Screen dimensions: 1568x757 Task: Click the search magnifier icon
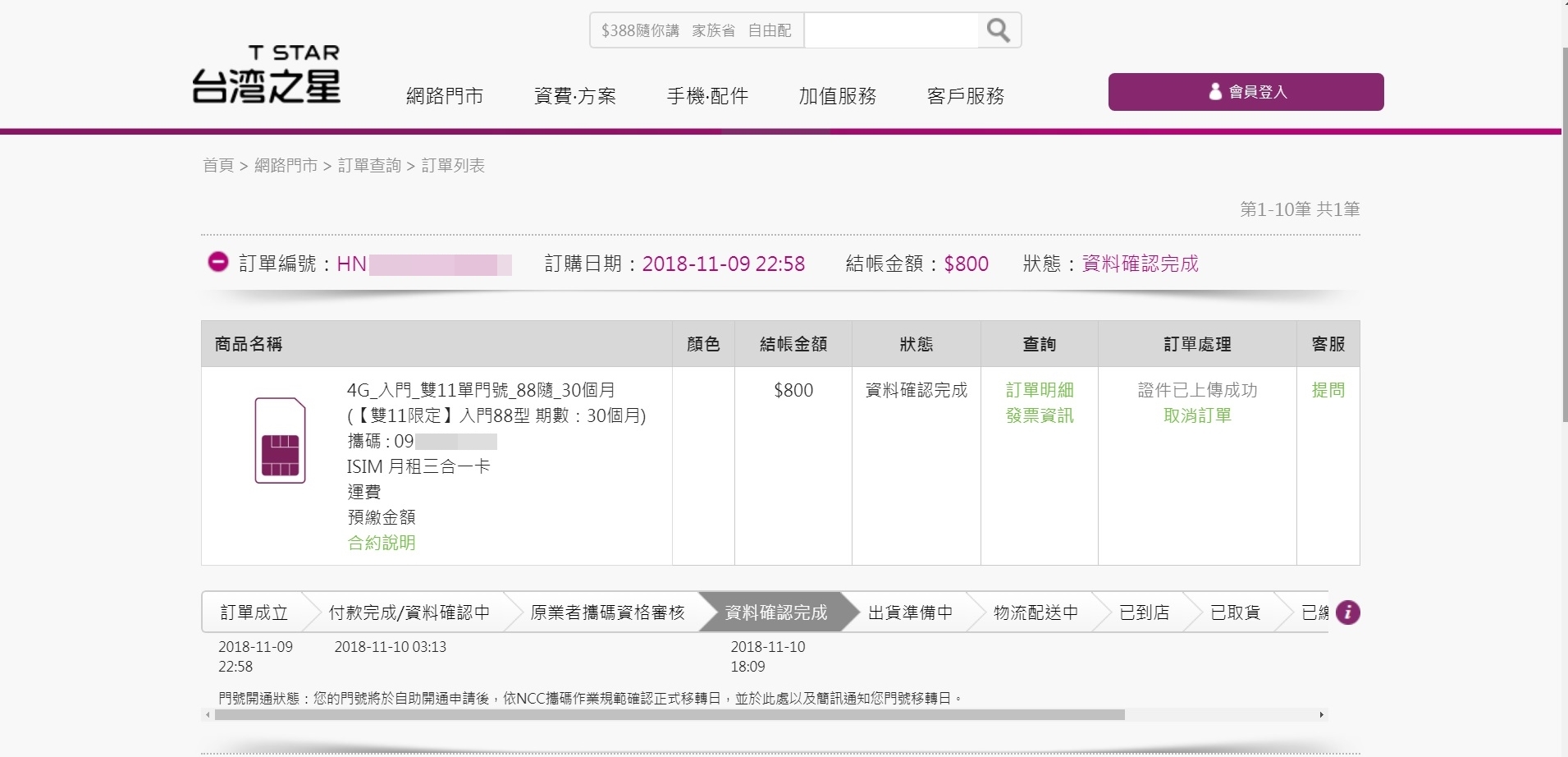[999, 30]
